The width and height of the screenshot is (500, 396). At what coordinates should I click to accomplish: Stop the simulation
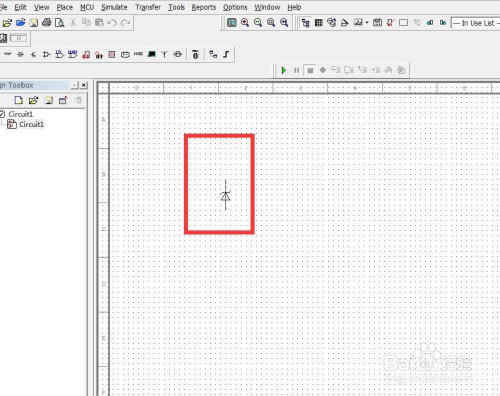tap(310, 70)
